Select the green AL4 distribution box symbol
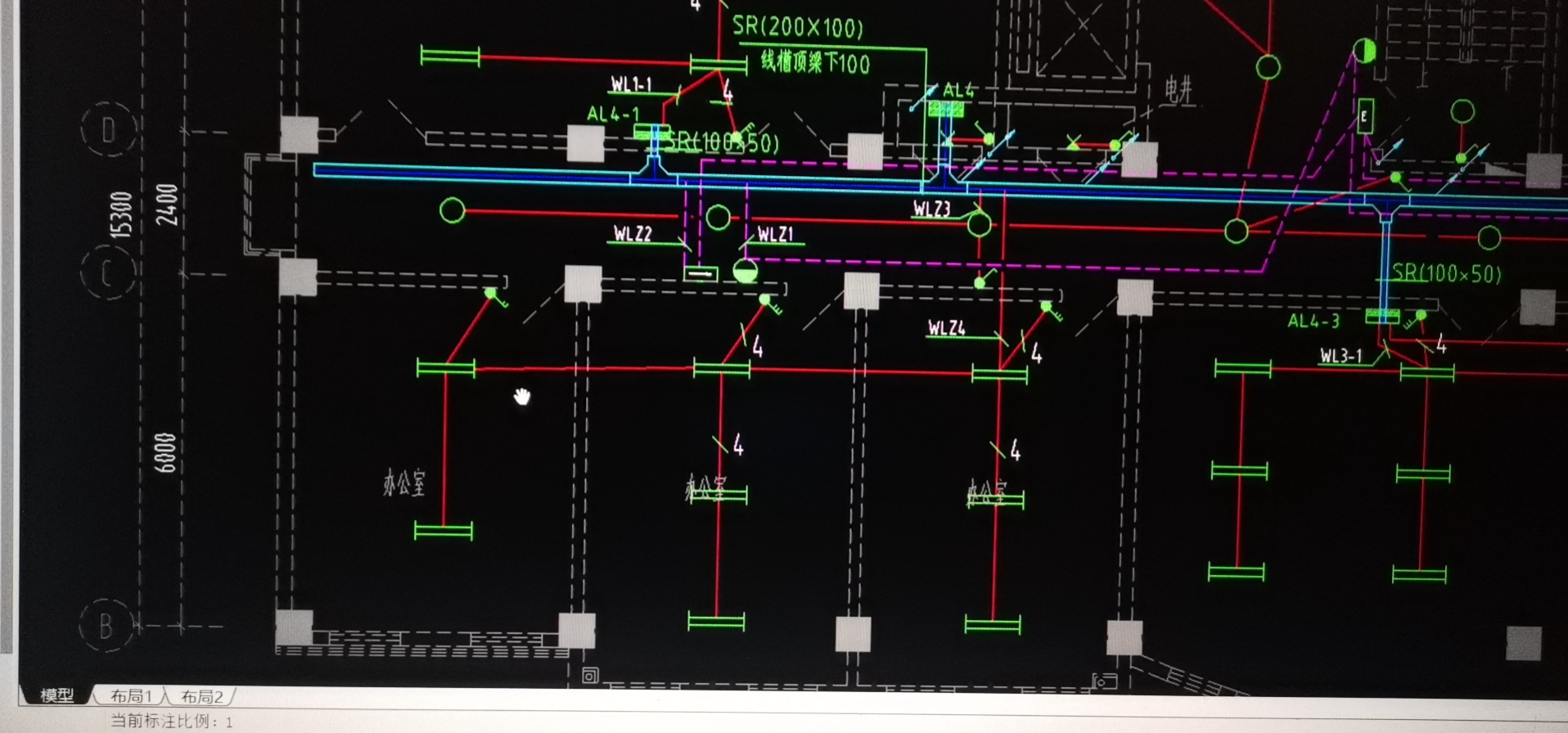The width and height of the screenshot is (1568, 733). [x=945, y=108]
